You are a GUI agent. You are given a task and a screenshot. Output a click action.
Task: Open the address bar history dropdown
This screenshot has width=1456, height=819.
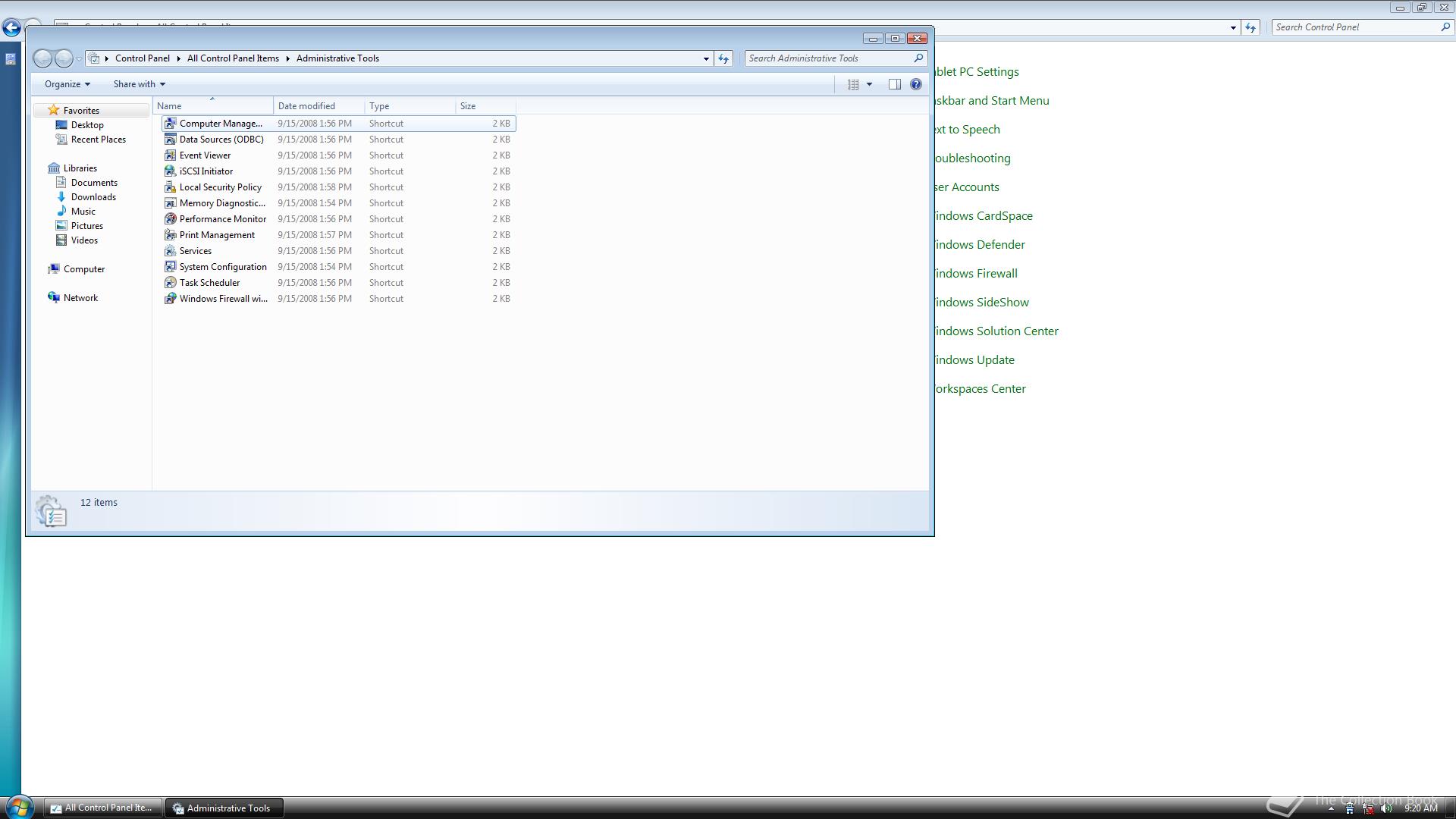(706, 58)
